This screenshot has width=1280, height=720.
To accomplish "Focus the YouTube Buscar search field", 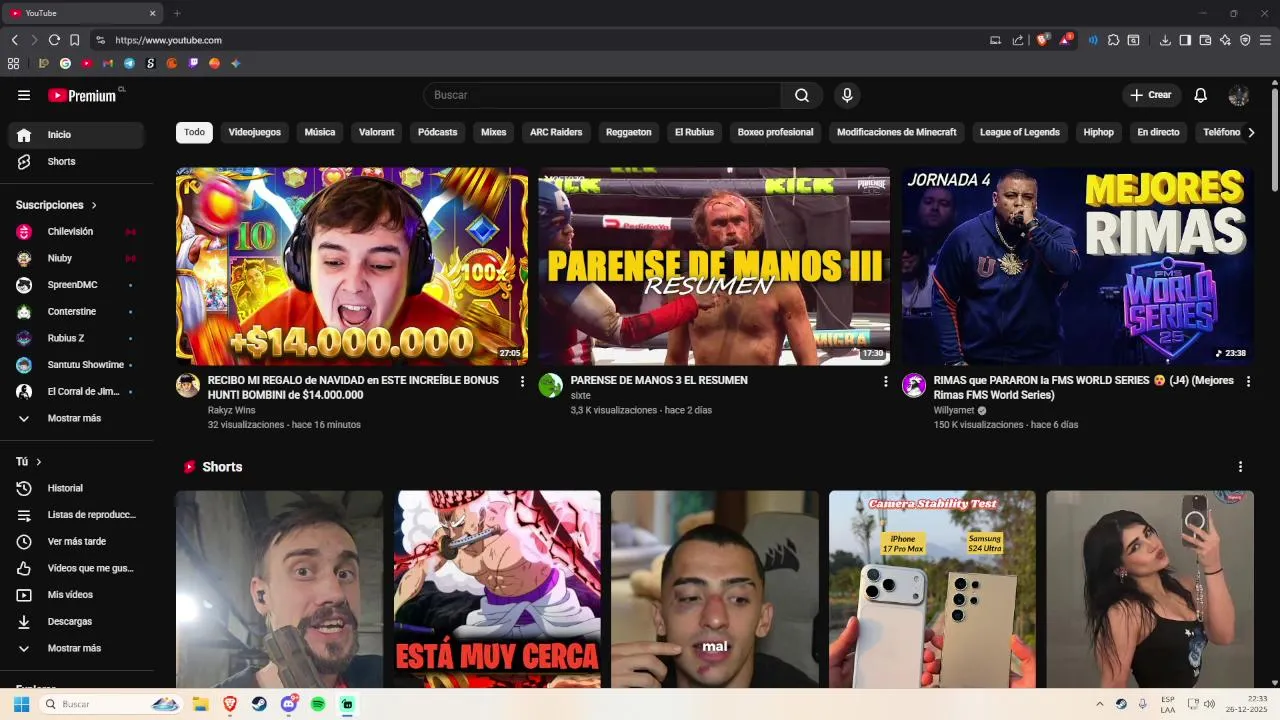I will pos(602,95).
